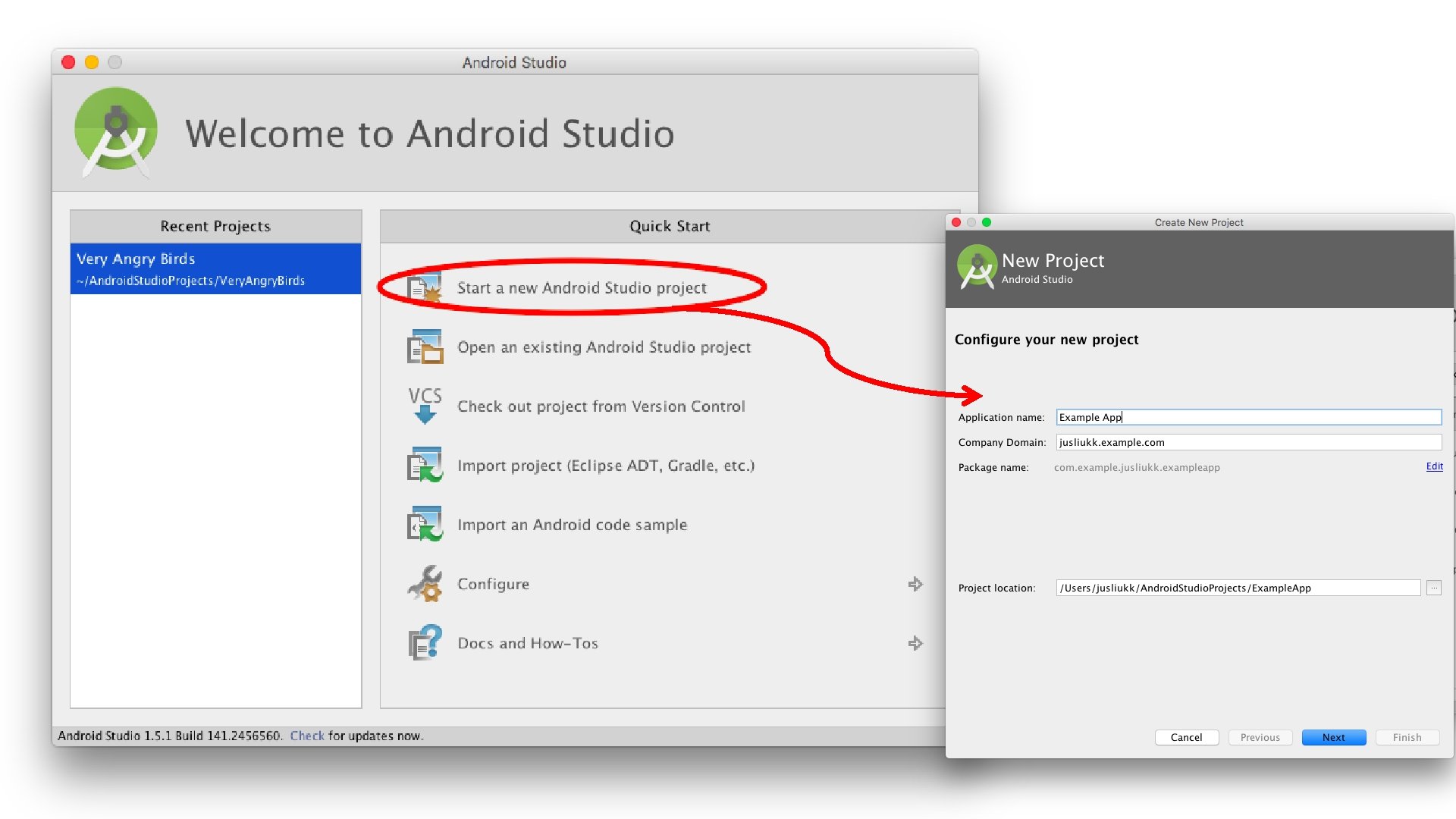This screenshot has width=1456, height=819.
Task: Click the Docs and How-Tos question icon
Action: (425, 643)
